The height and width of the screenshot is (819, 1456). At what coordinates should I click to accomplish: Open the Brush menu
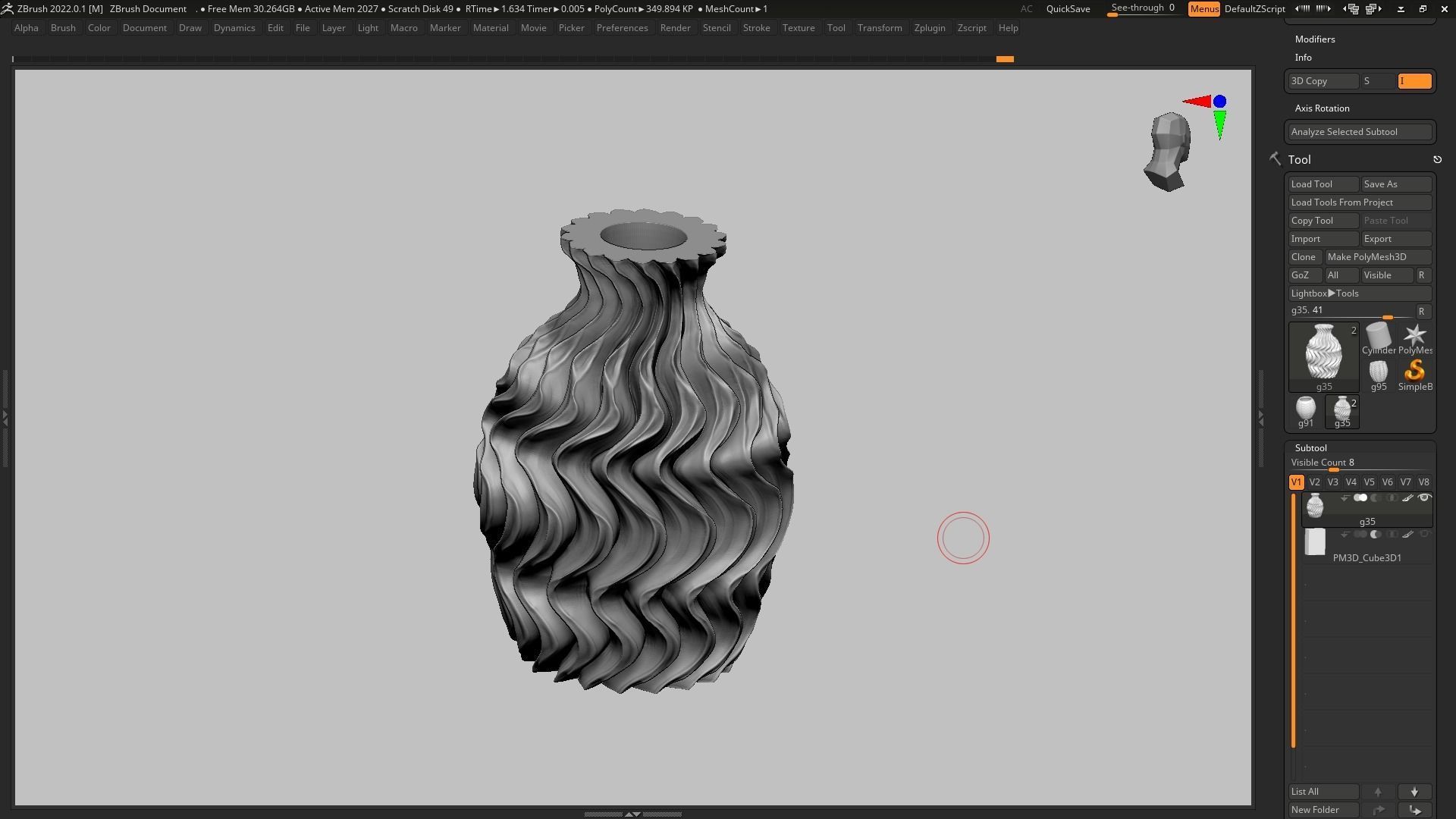(x=63, y=28)
